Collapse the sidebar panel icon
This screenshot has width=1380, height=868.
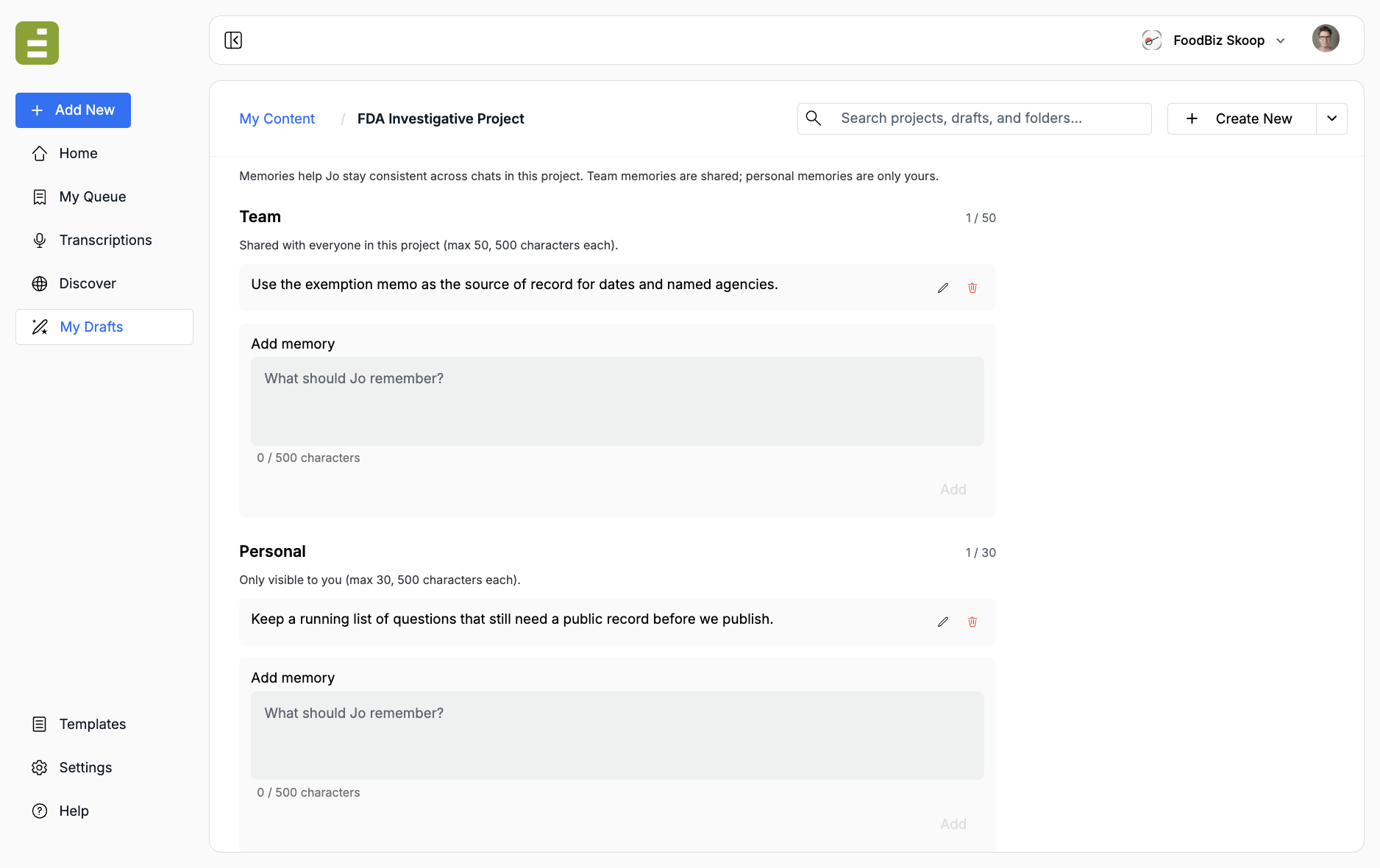point(233,40)
